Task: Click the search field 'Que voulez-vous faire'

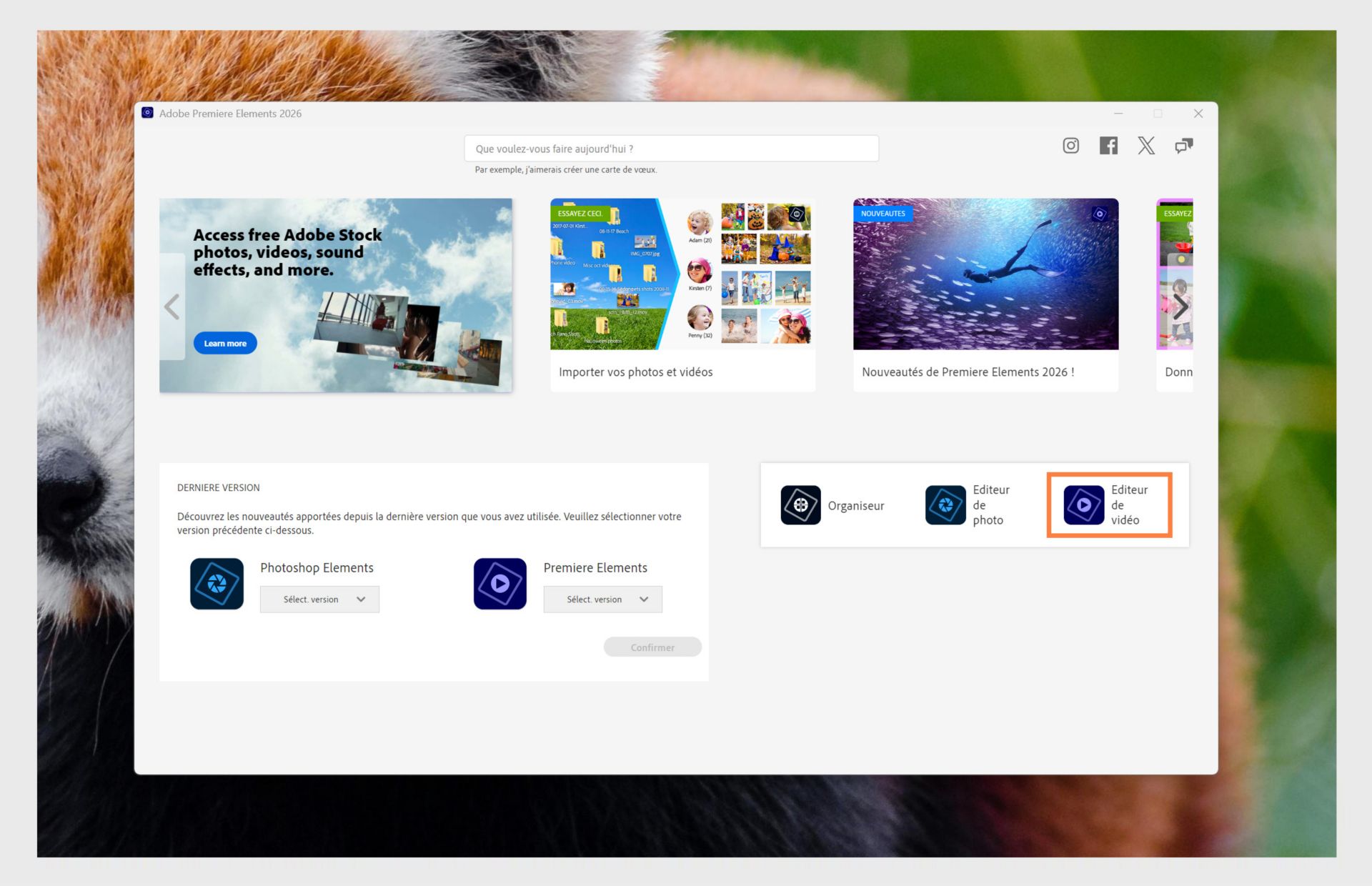Action: 671,149
